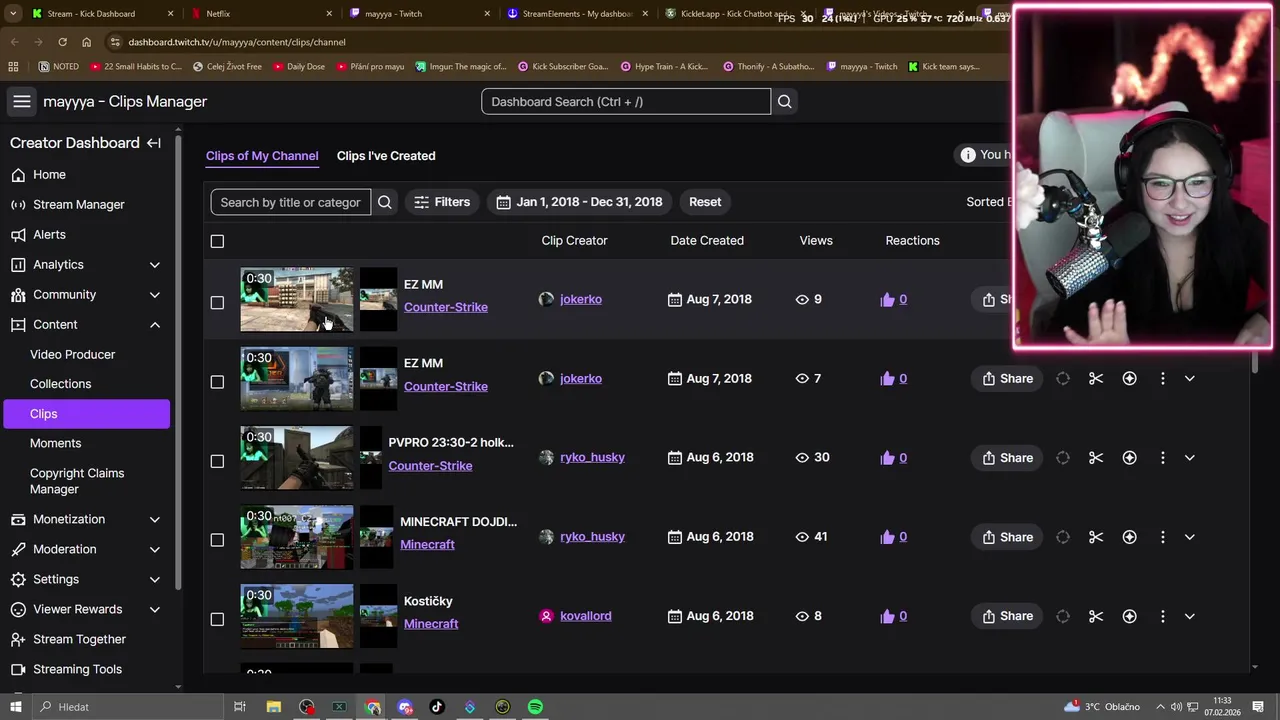
Task: Open File Explorer from the taskbar
Action: [x=274, y=707]
